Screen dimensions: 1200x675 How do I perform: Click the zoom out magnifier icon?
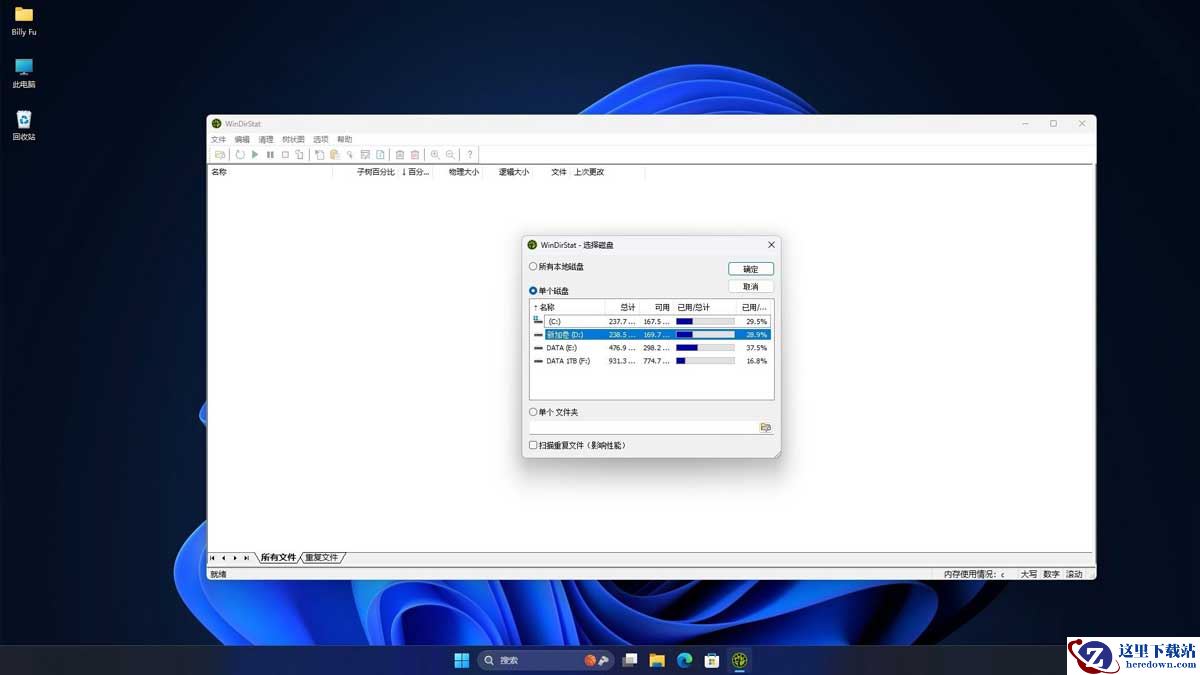point(450,155)
